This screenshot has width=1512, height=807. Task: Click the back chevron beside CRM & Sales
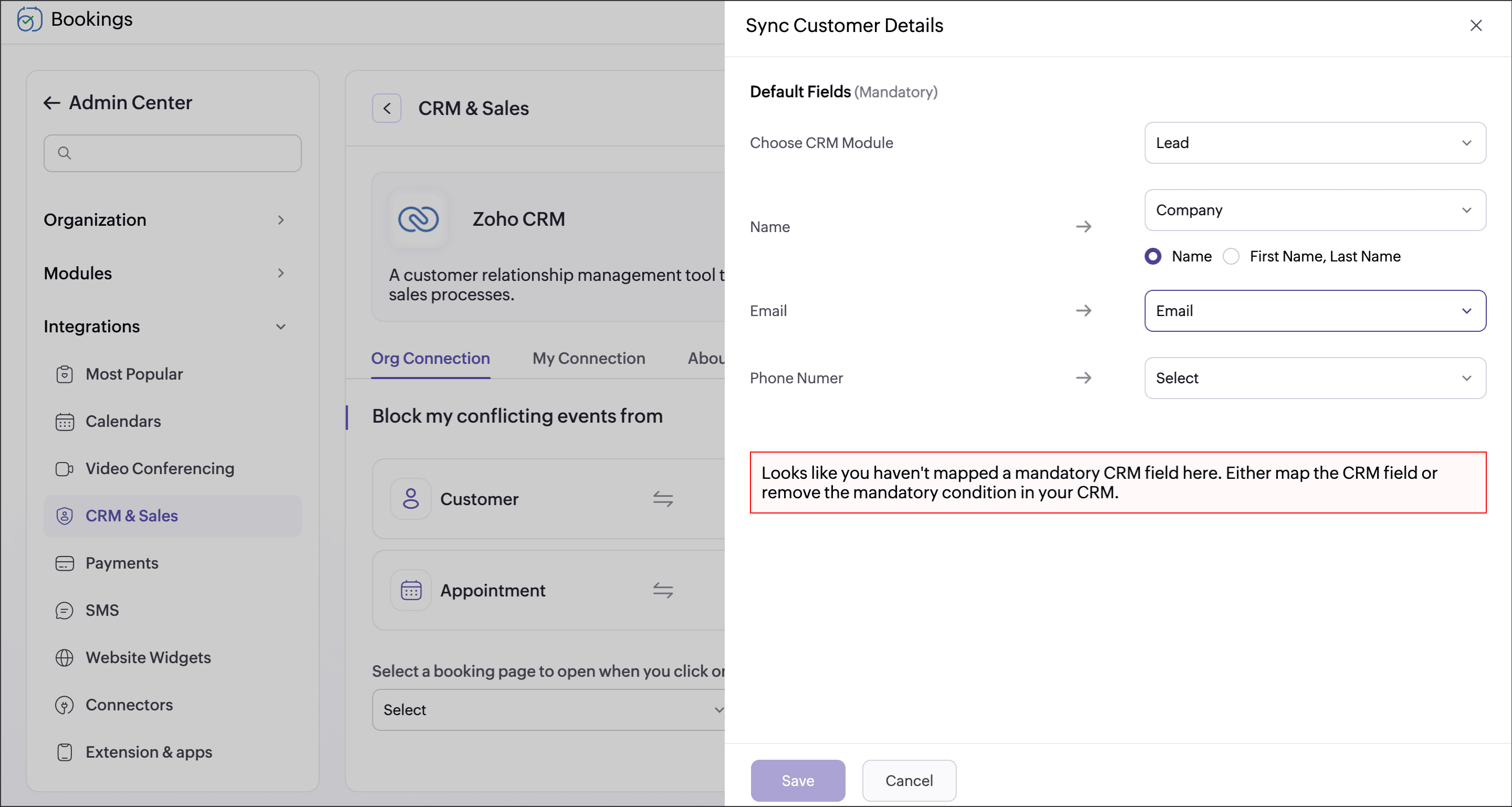(x=387, y=108)
